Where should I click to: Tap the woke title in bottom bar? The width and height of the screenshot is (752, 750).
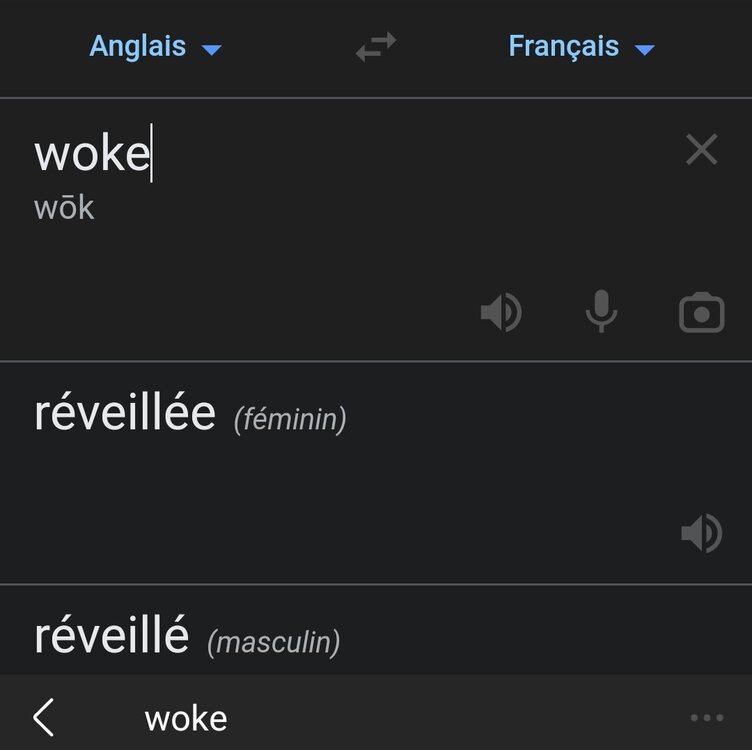click(186, 718)
